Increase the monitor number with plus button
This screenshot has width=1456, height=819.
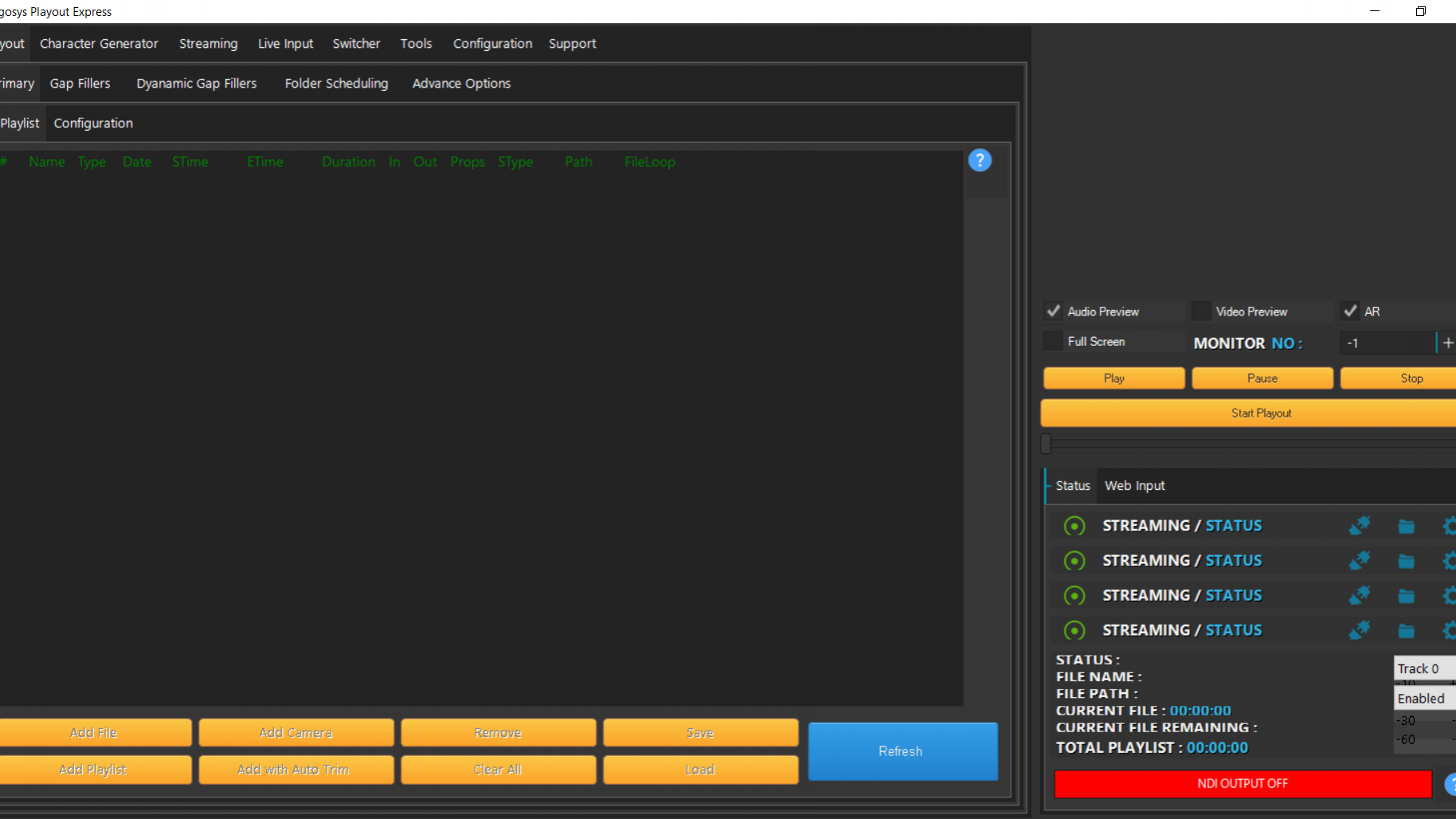point(1447,343)
